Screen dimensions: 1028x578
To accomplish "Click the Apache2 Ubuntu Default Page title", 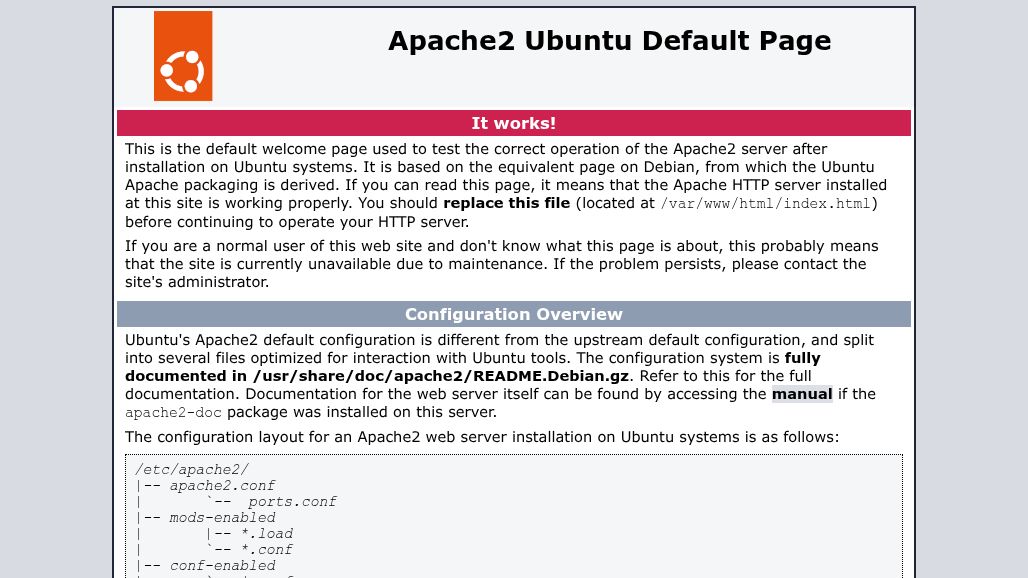I will [609, 41].
